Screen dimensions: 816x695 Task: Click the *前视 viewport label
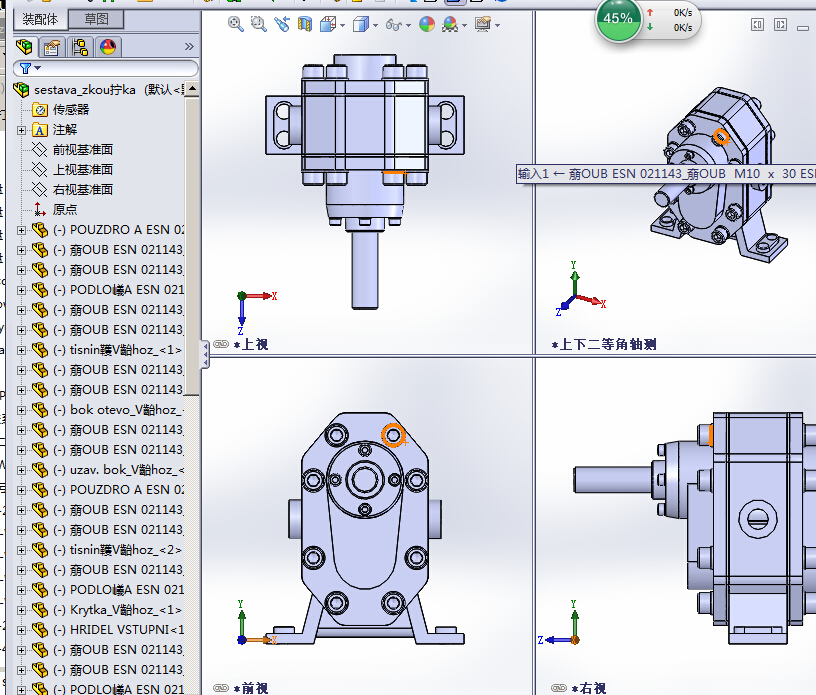[251, 688]
